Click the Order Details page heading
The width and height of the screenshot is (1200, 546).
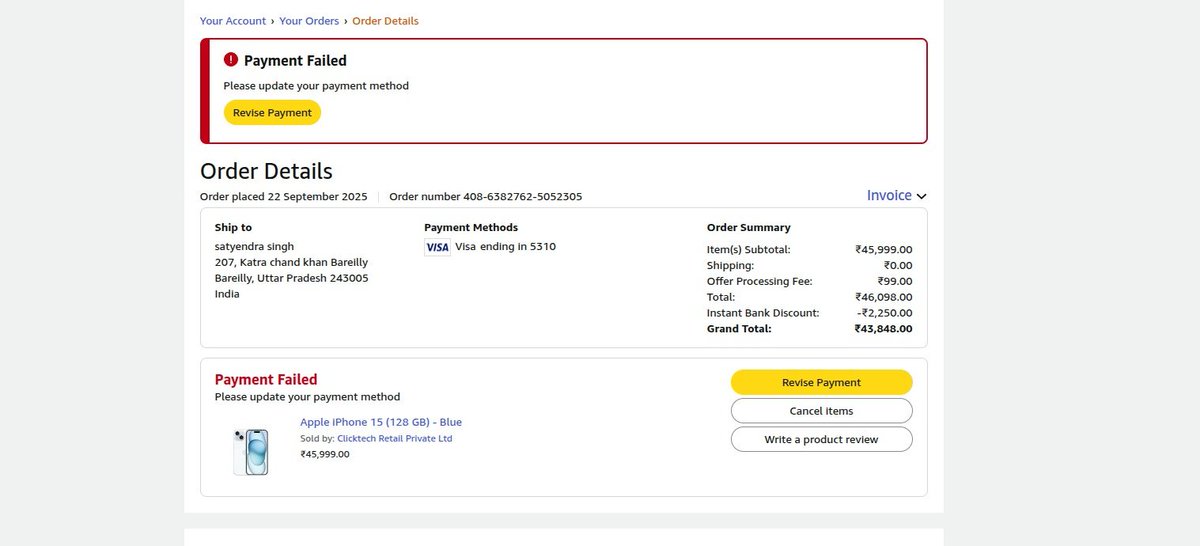coord(266,171)
